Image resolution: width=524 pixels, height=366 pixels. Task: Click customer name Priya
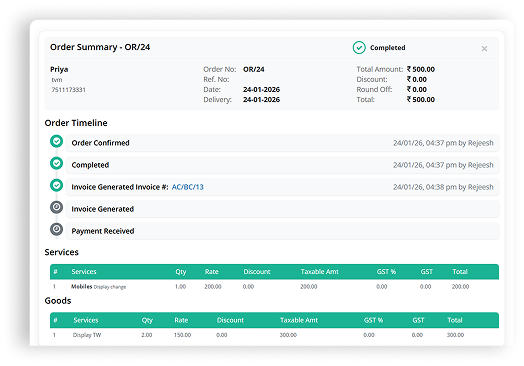click(59, 70)
